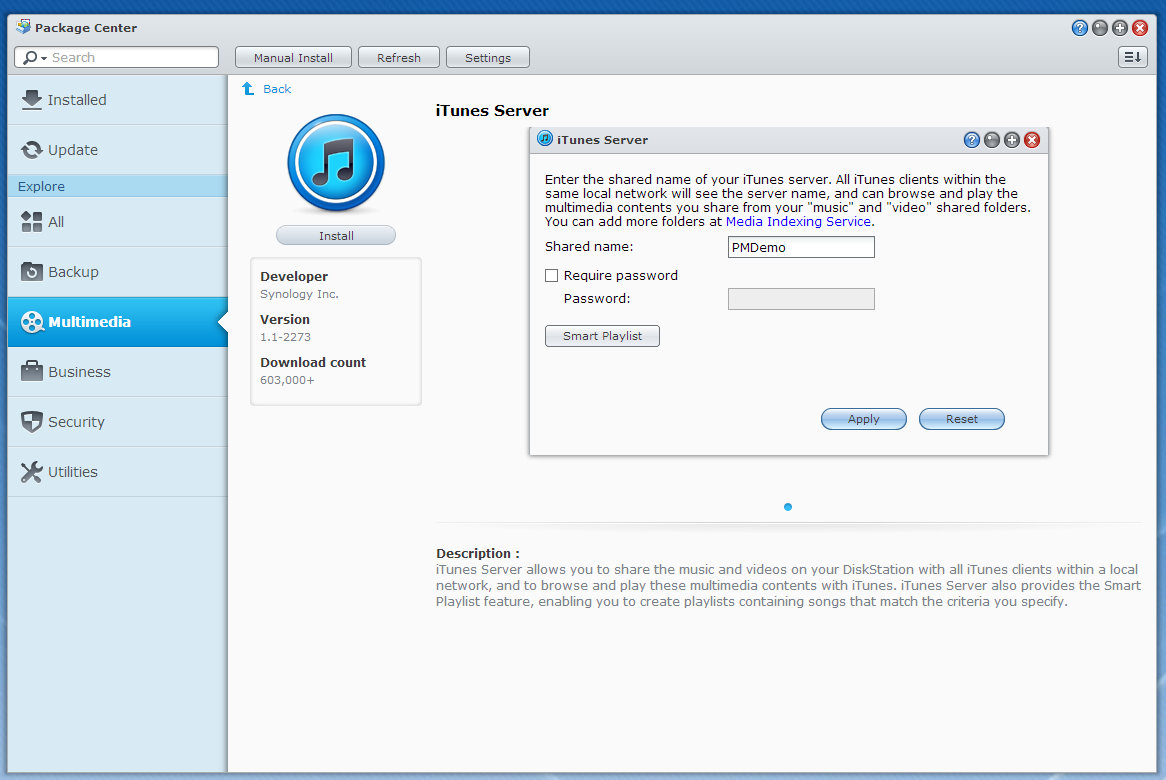Refresh the package list
Image resolution: width=1166 pixels, height=780 pixels.
399,57
